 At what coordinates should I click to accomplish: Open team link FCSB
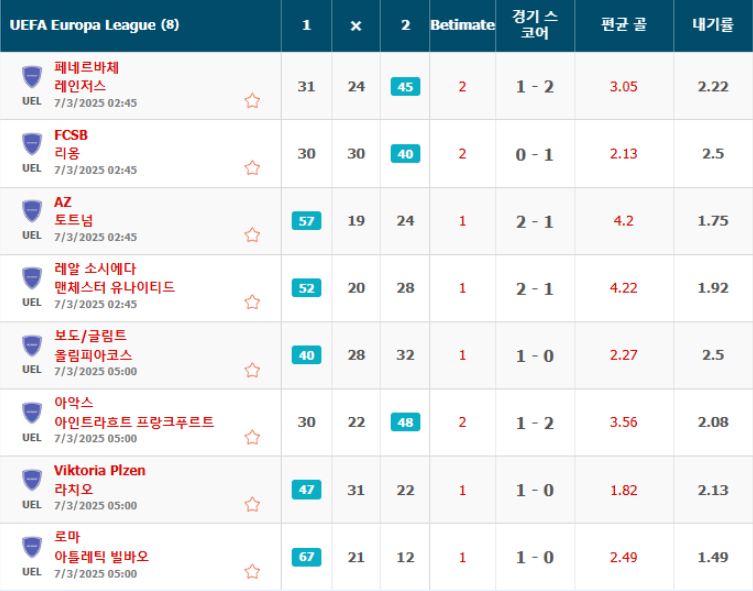click(x=71, y=135)
